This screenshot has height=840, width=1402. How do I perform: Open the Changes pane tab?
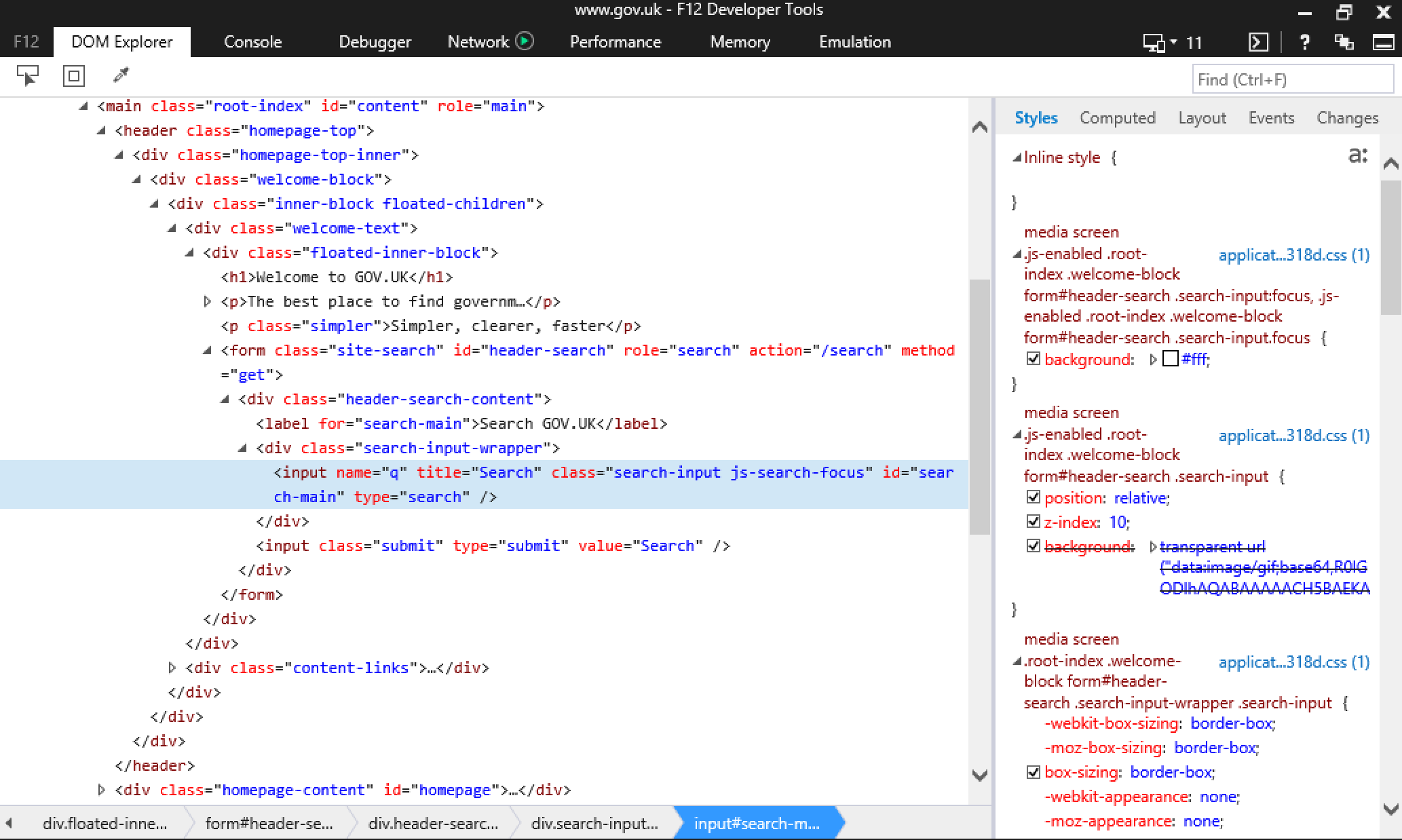tap(1347, 118)
